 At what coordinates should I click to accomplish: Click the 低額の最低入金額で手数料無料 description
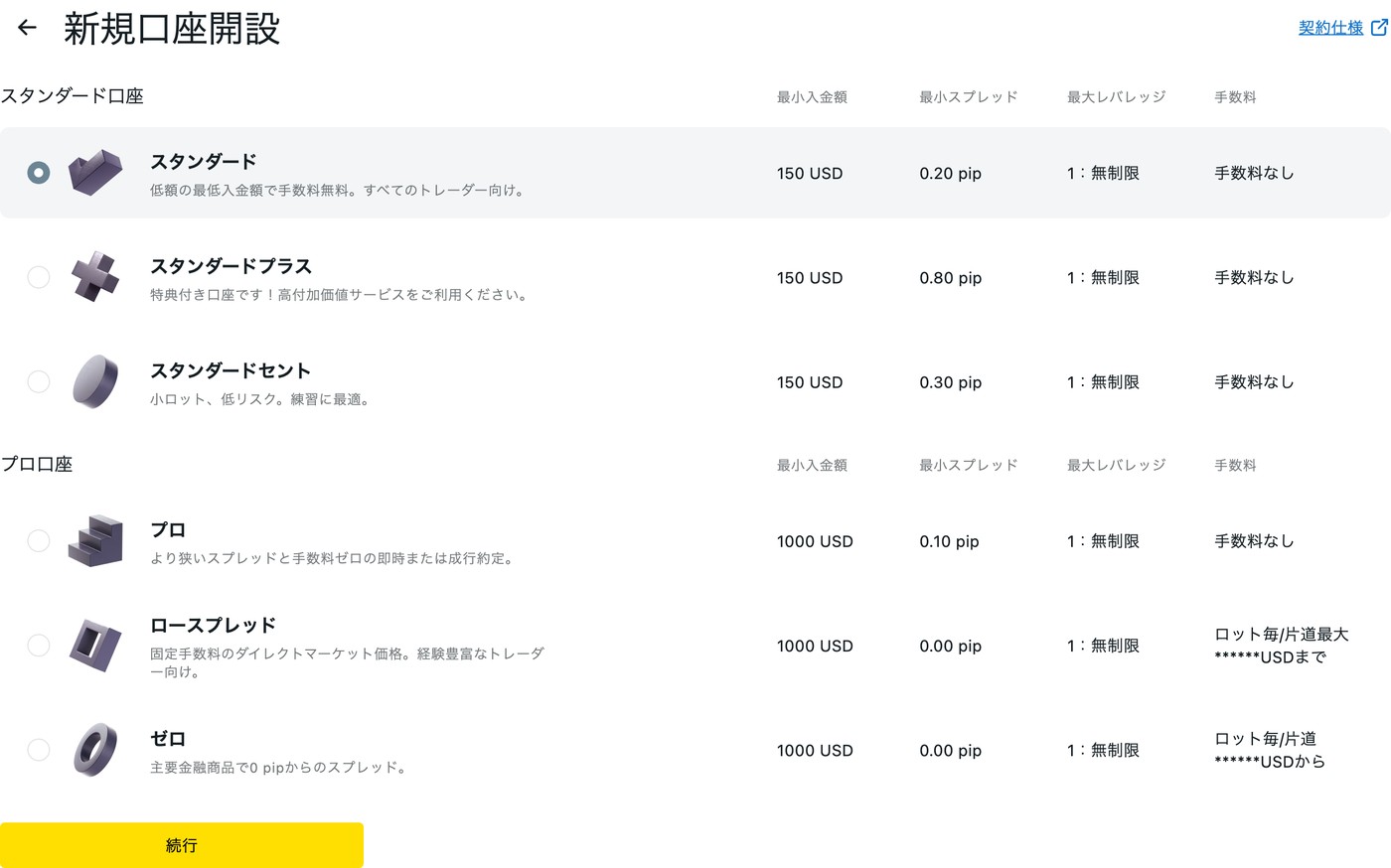tap(340, 190)
